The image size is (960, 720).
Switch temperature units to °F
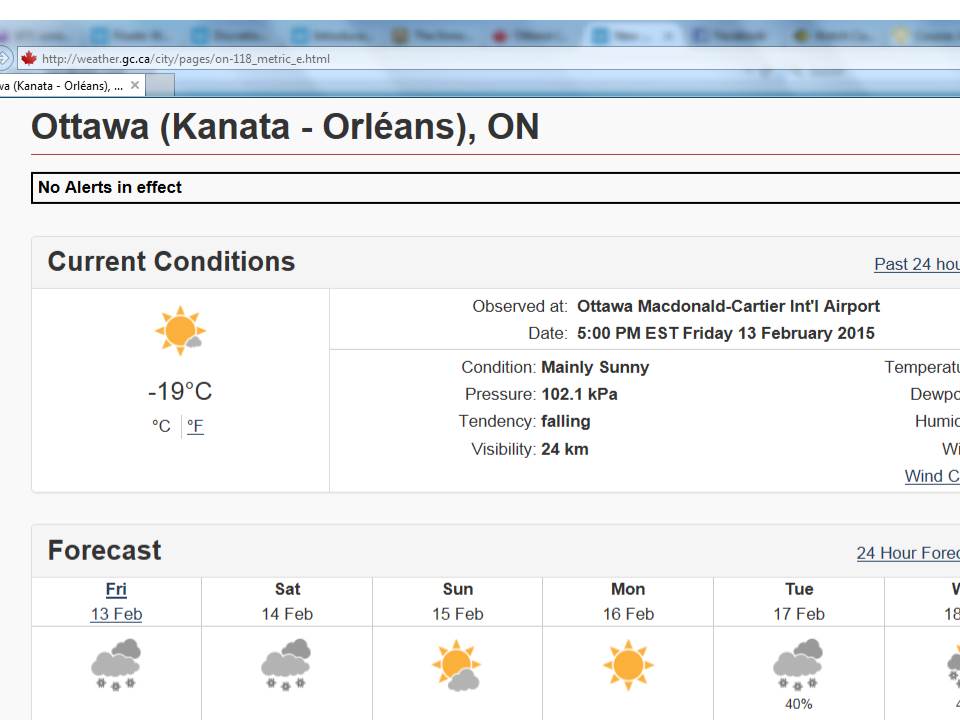pos(195,426)
